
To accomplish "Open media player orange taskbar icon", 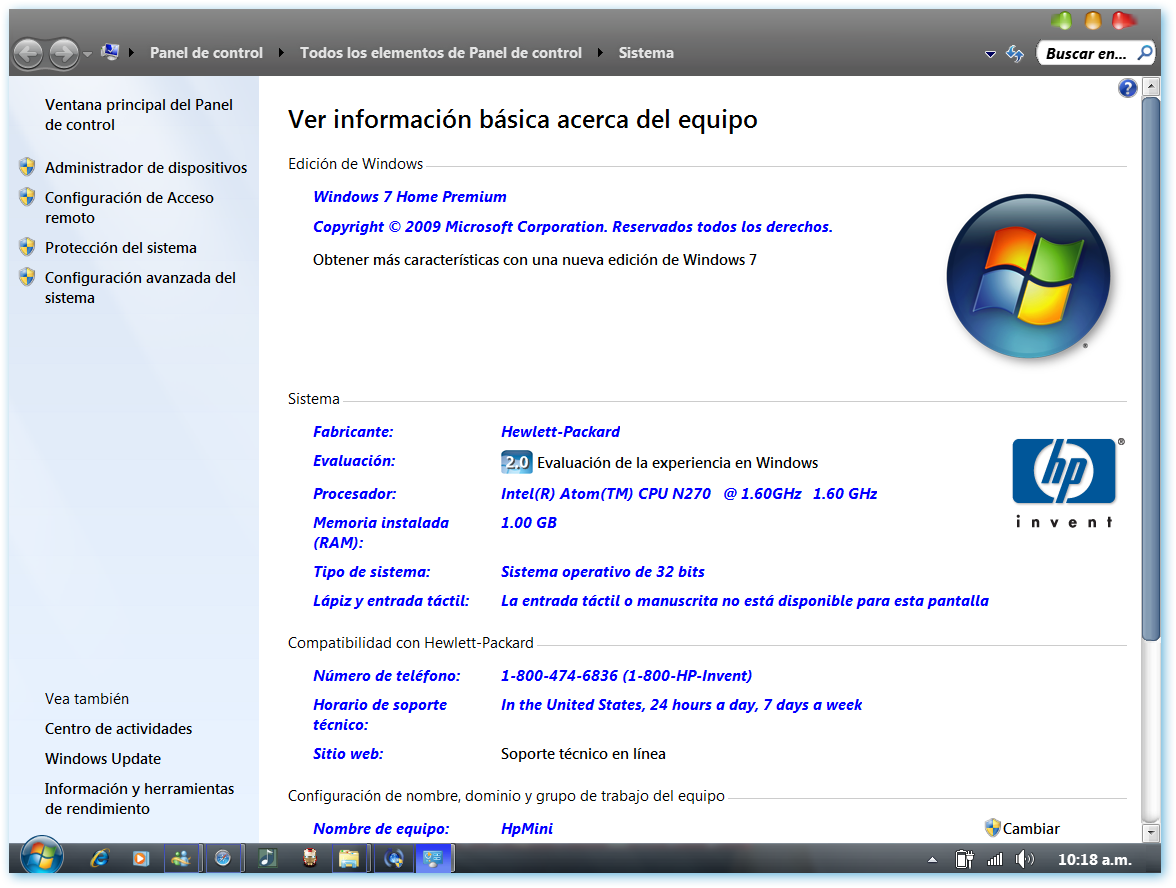I will click(x=140, y=858).
